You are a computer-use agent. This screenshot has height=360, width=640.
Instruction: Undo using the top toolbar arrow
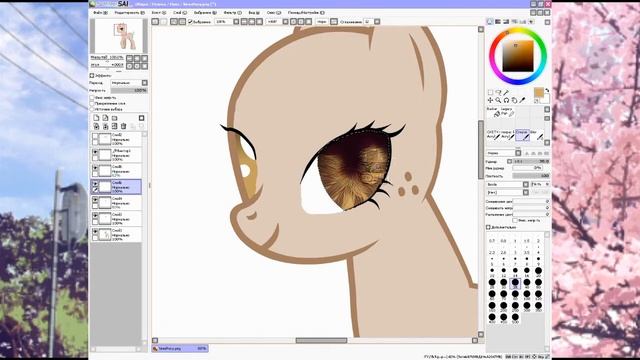(x=156, y=22)
